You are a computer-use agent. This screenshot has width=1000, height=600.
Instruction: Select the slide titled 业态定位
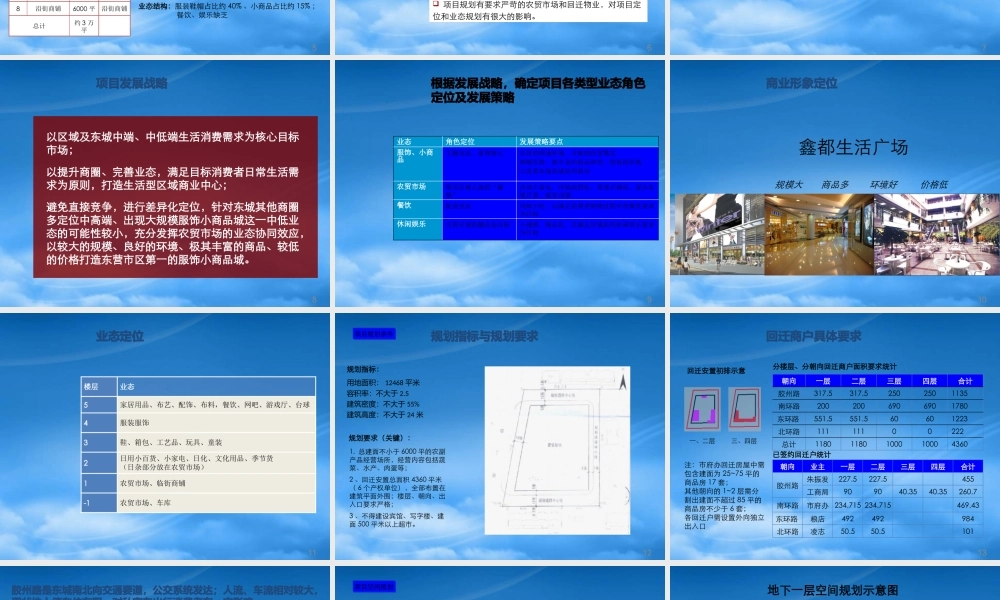165,436
